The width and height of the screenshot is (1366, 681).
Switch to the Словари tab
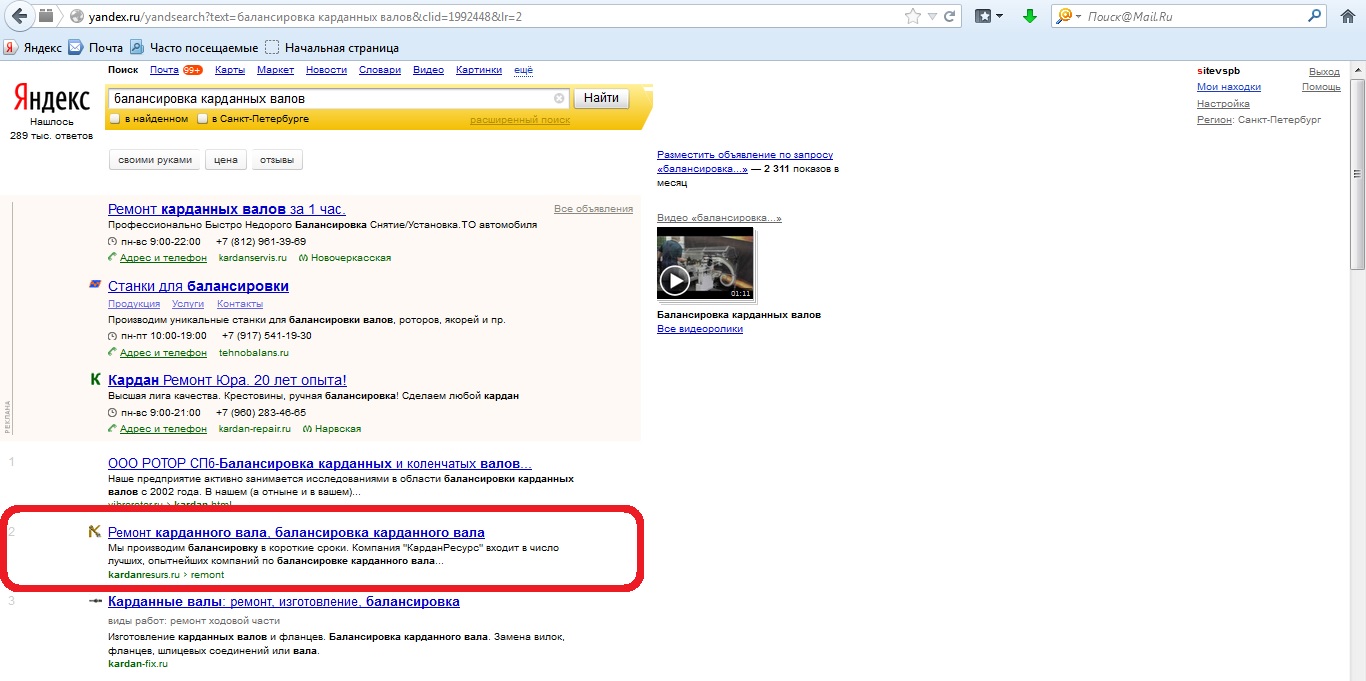coord(380,70)
